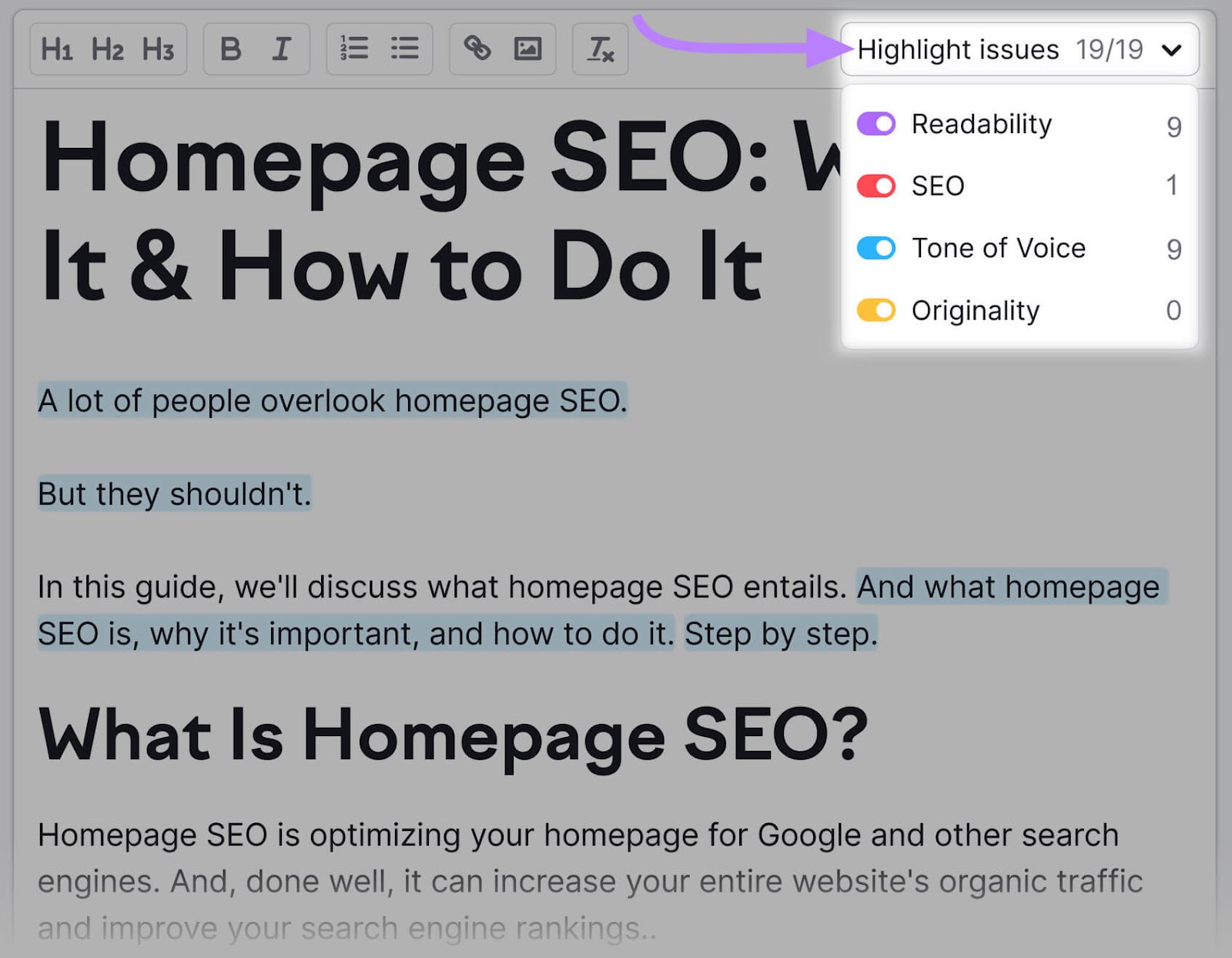The image size is (1232, 958).
Task: Toggle italic formatting
Action: [280, 49]
